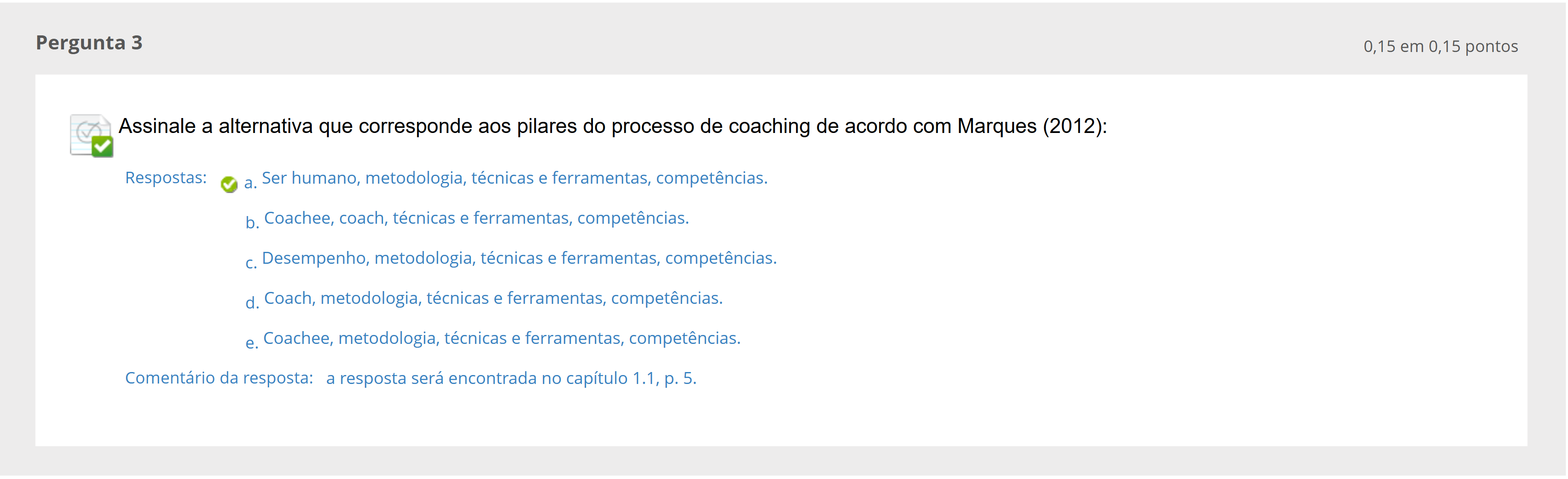Click the 'Respostas:' label

tap(166, 178)
